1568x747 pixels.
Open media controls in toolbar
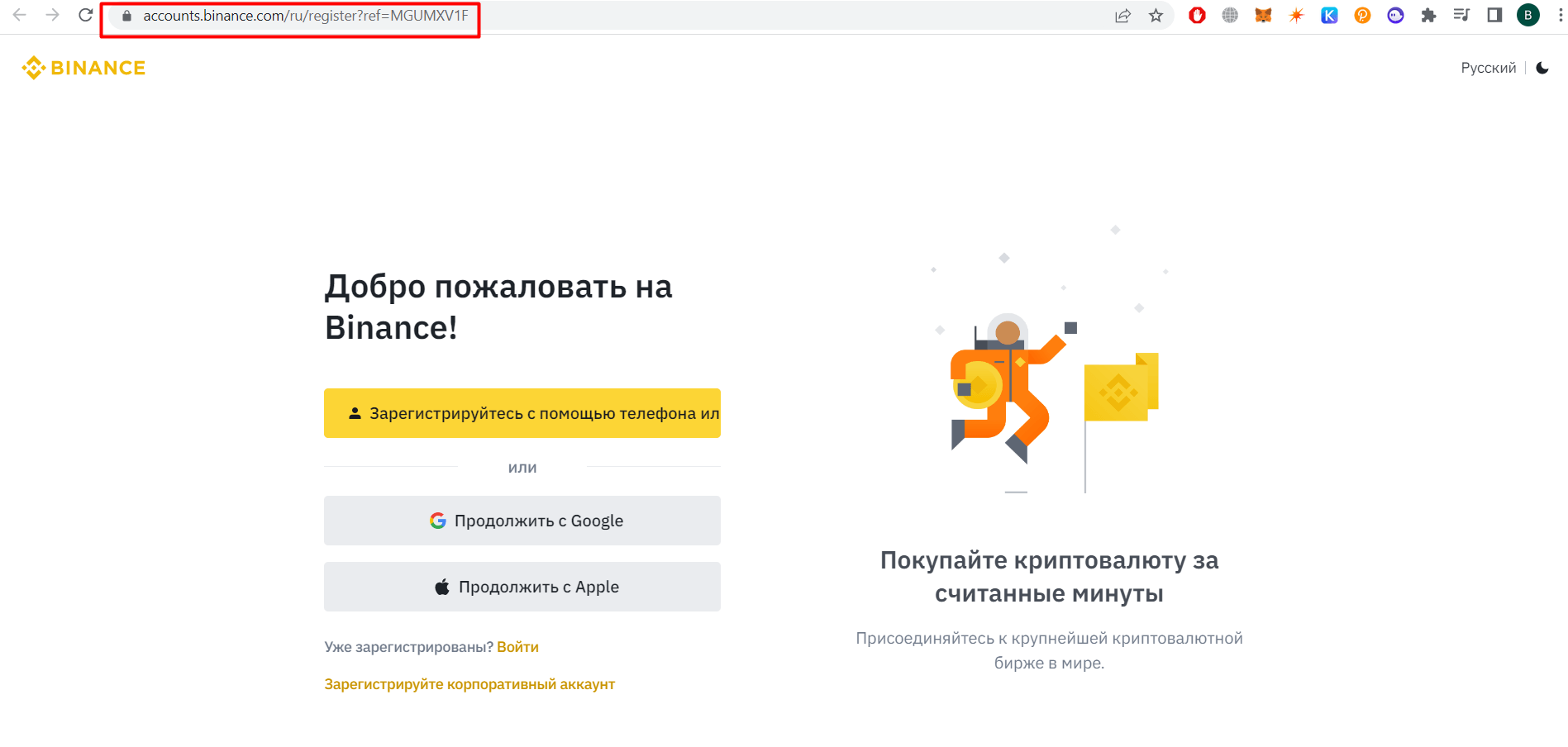[x=1461, y=15]
